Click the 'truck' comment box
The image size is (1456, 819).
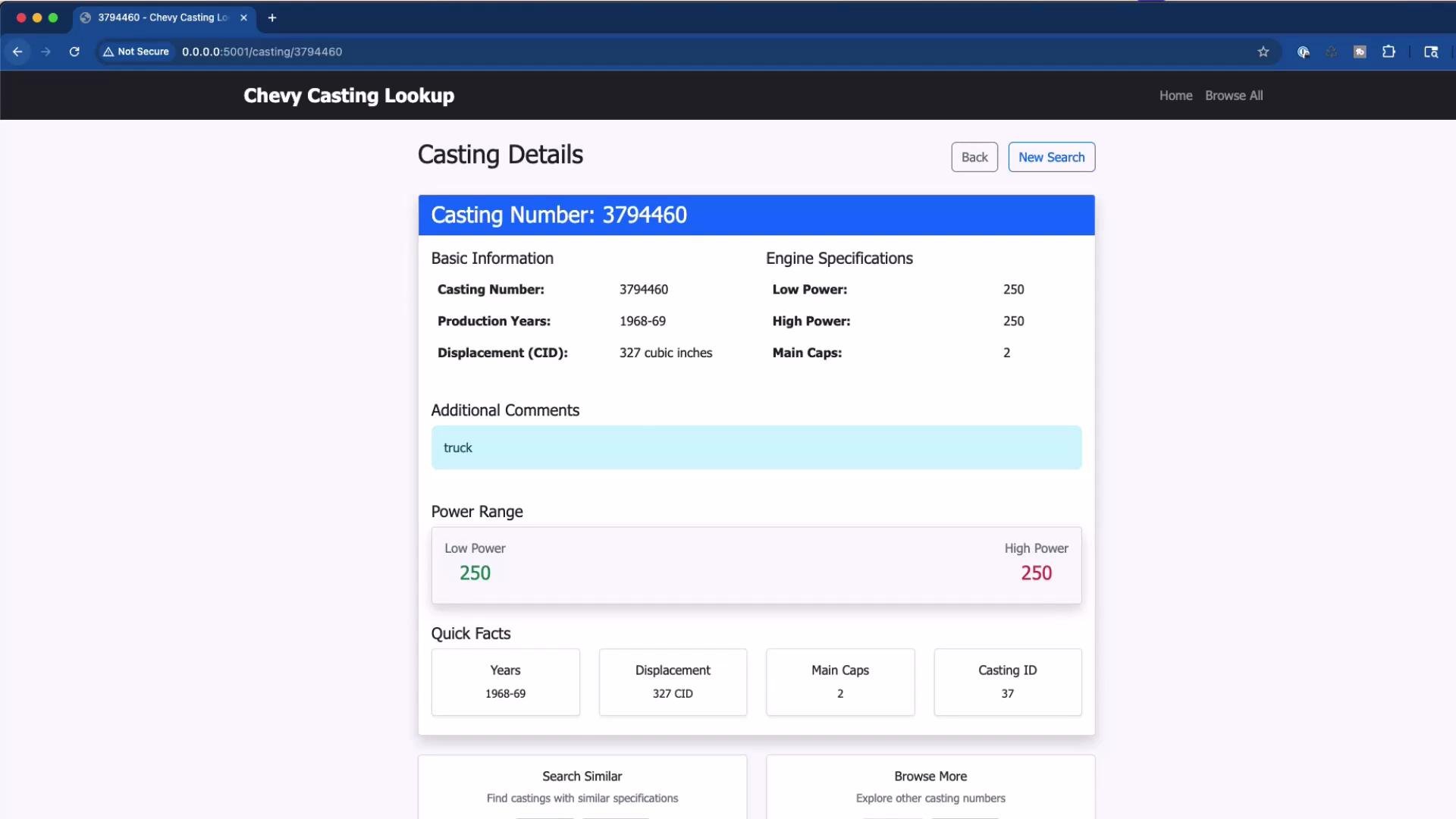click(756, 447)
